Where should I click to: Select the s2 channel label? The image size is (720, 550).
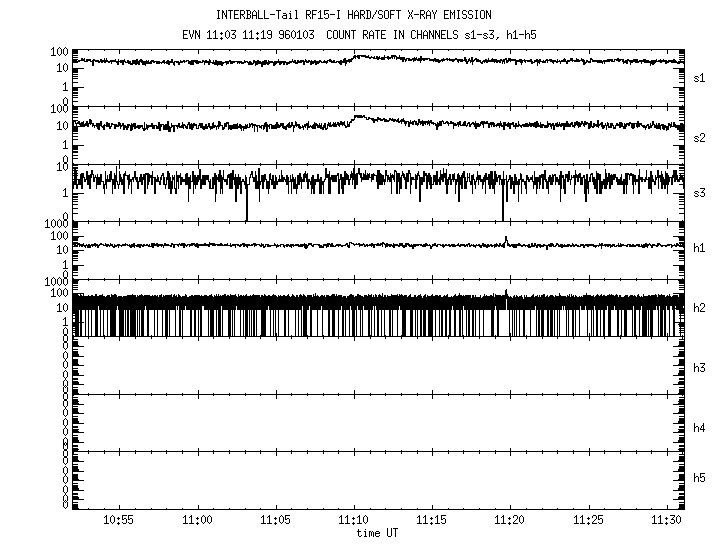(x=700, y=137)
